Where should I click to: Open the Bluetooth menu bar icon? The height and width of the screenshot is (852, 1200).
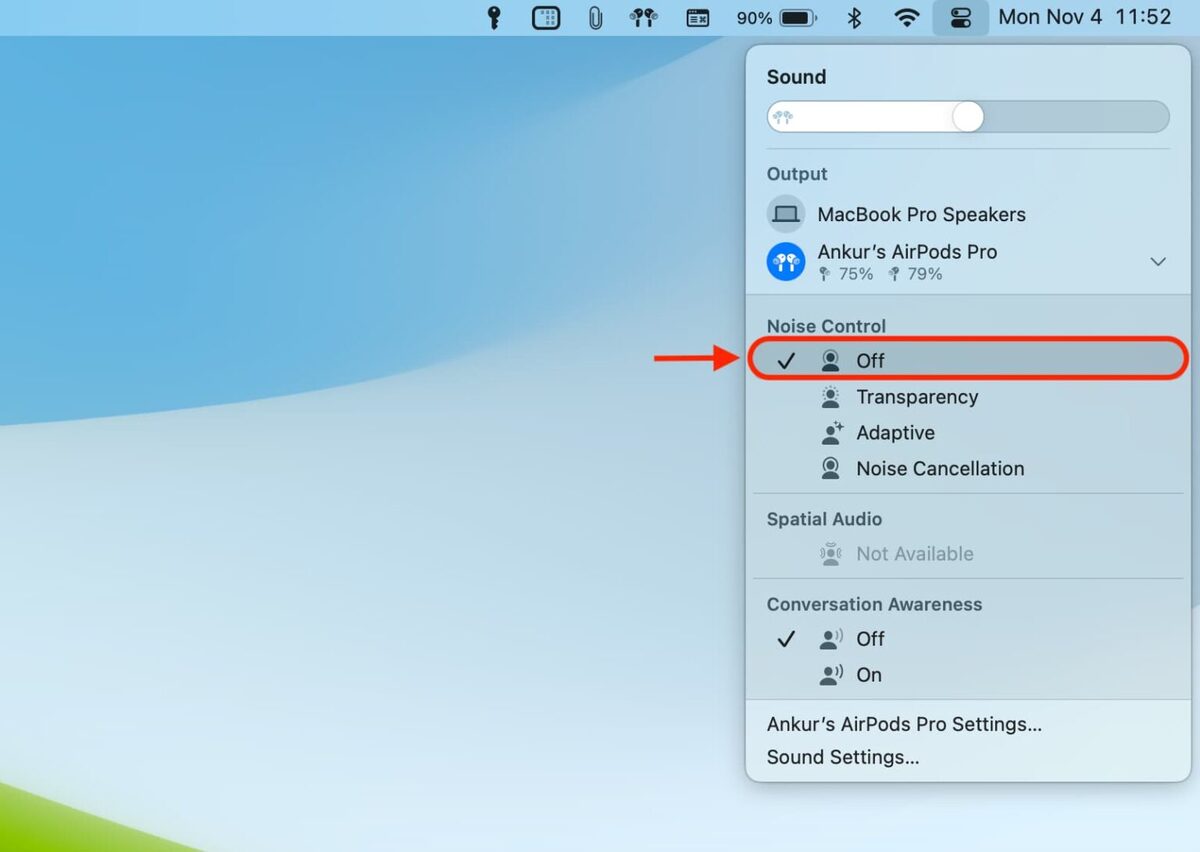click(x=854, y=18)
